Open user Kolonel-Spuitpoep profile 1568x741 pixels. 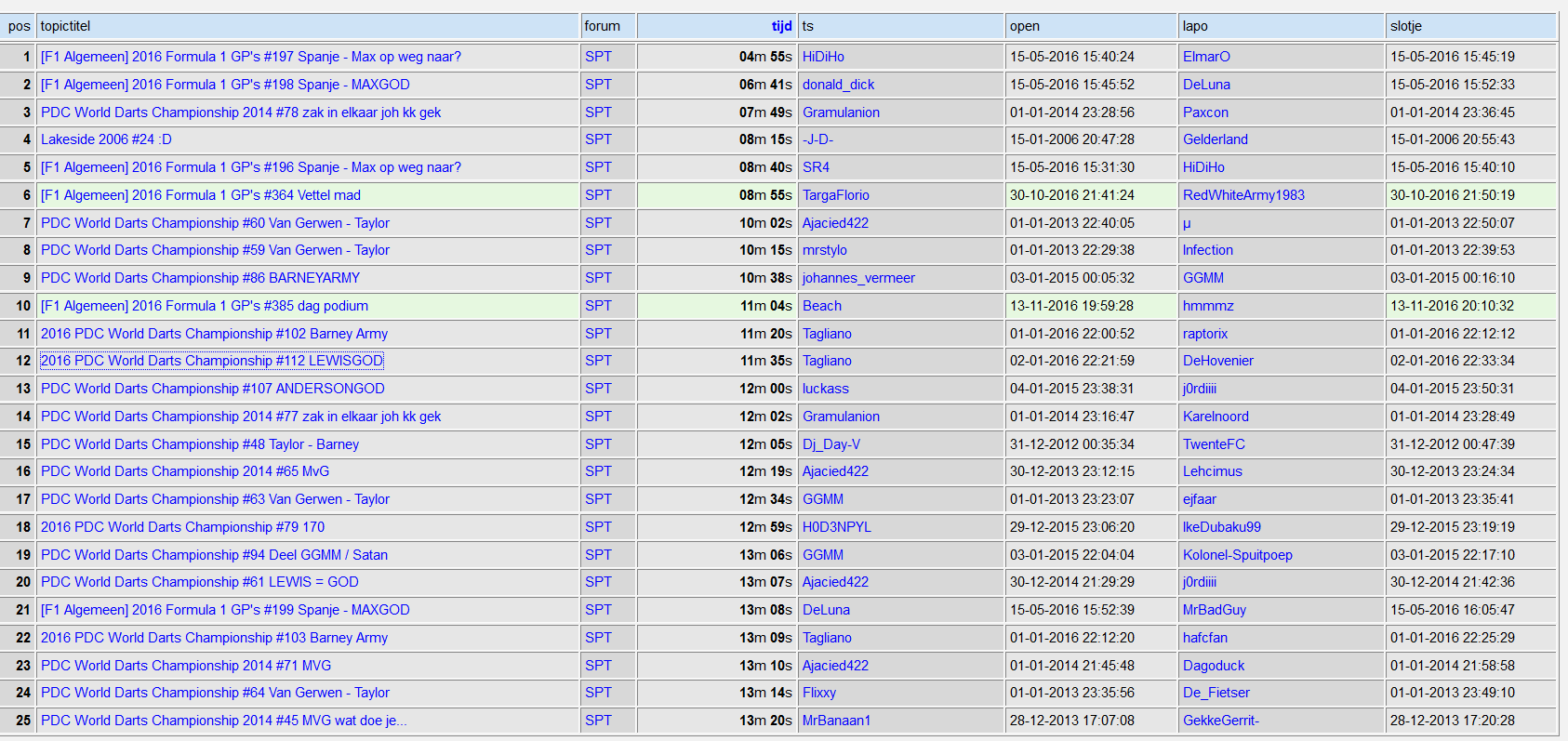coord(1238,555)
